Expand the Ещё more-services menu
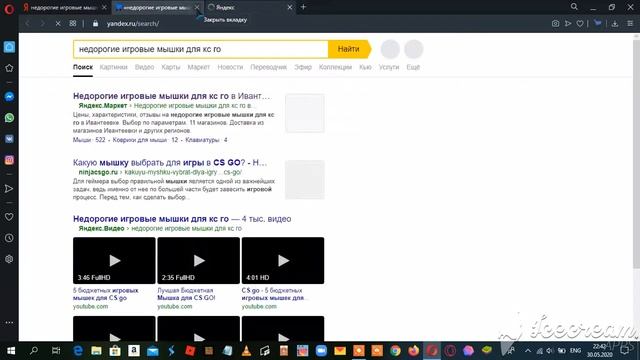 413,67
